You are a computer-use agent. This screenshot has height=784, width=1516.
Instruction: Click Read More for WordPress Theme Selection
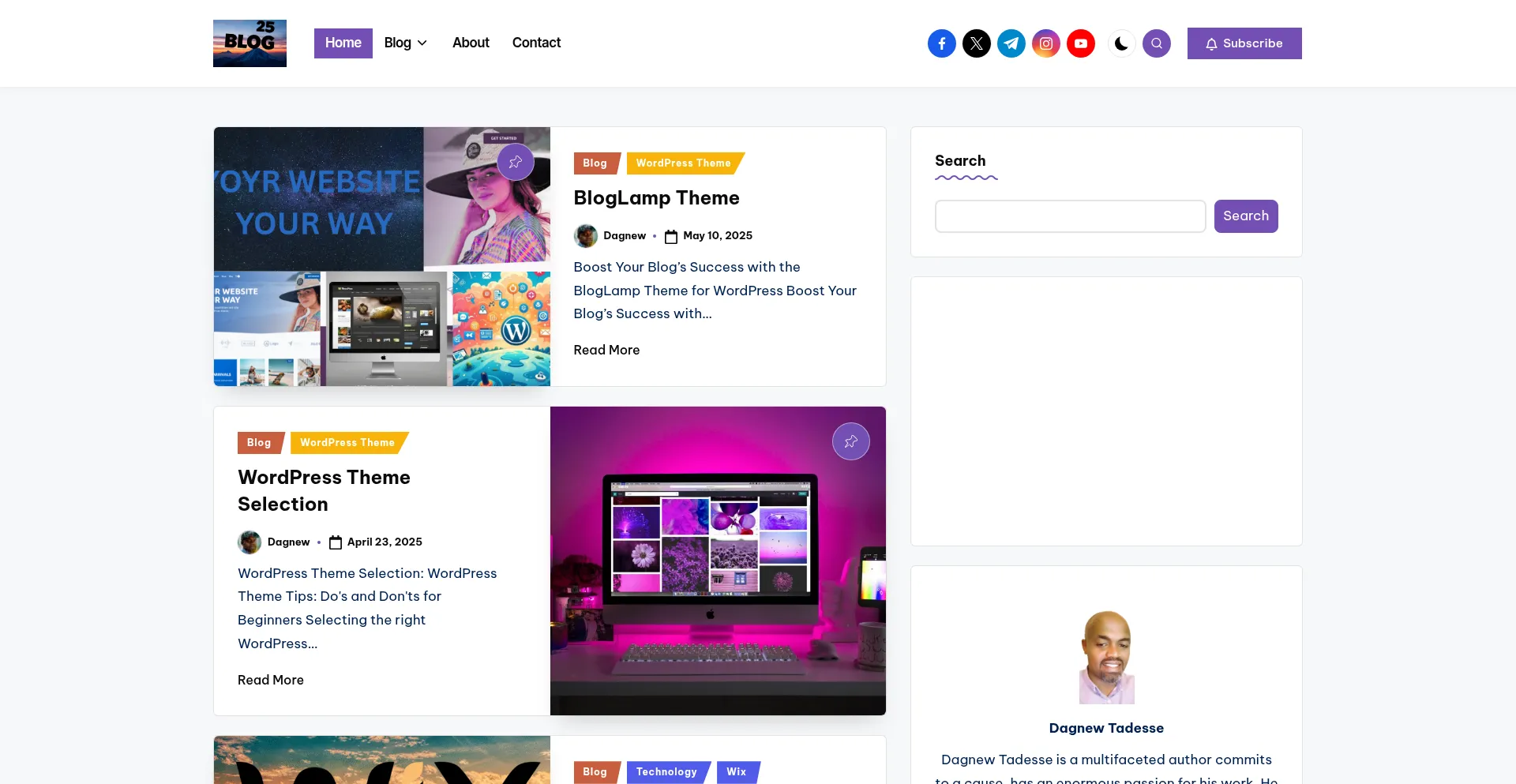[x=271, y=680]
